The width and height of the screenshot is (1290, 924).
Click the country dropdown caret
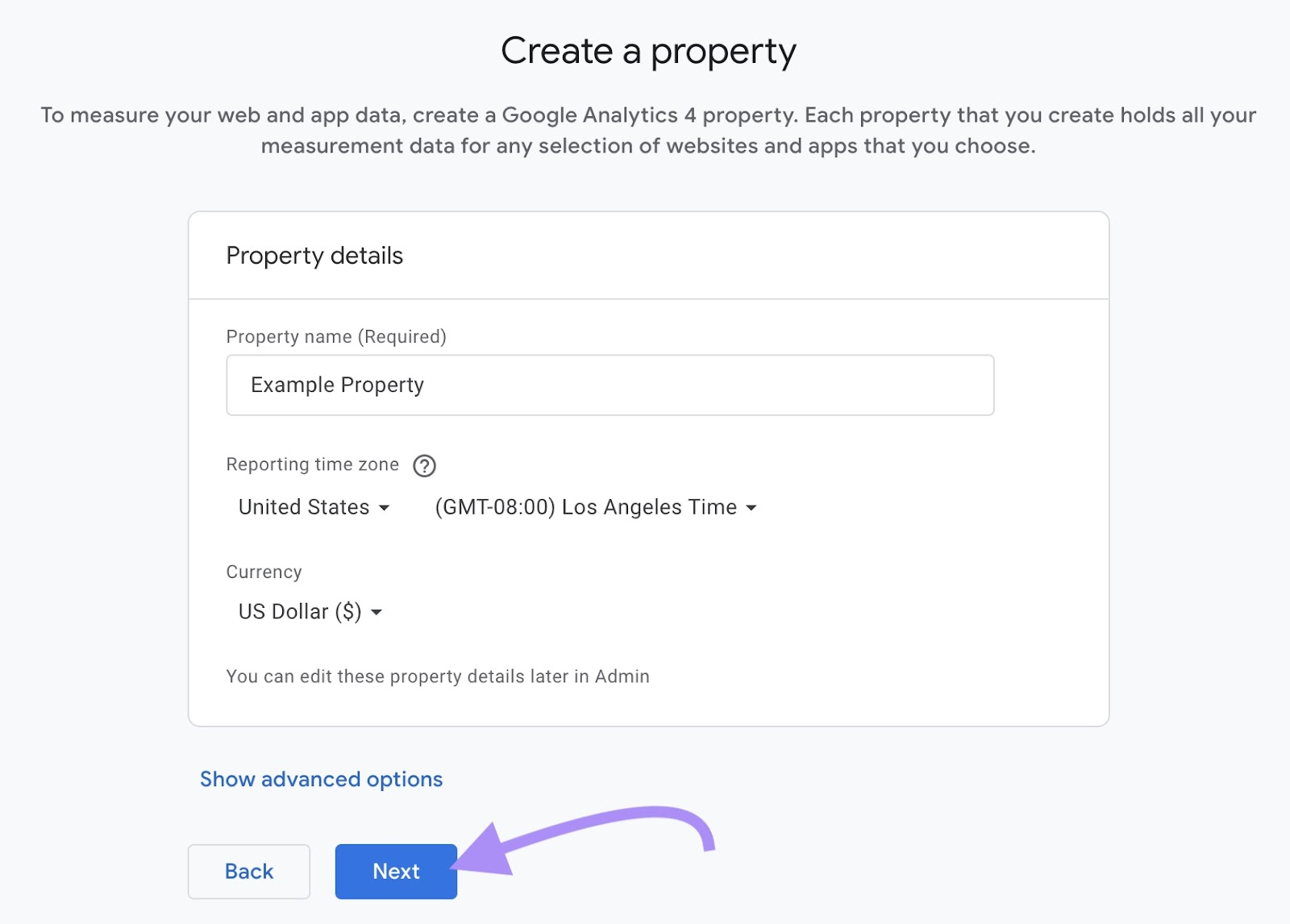[x=385, y=508]
